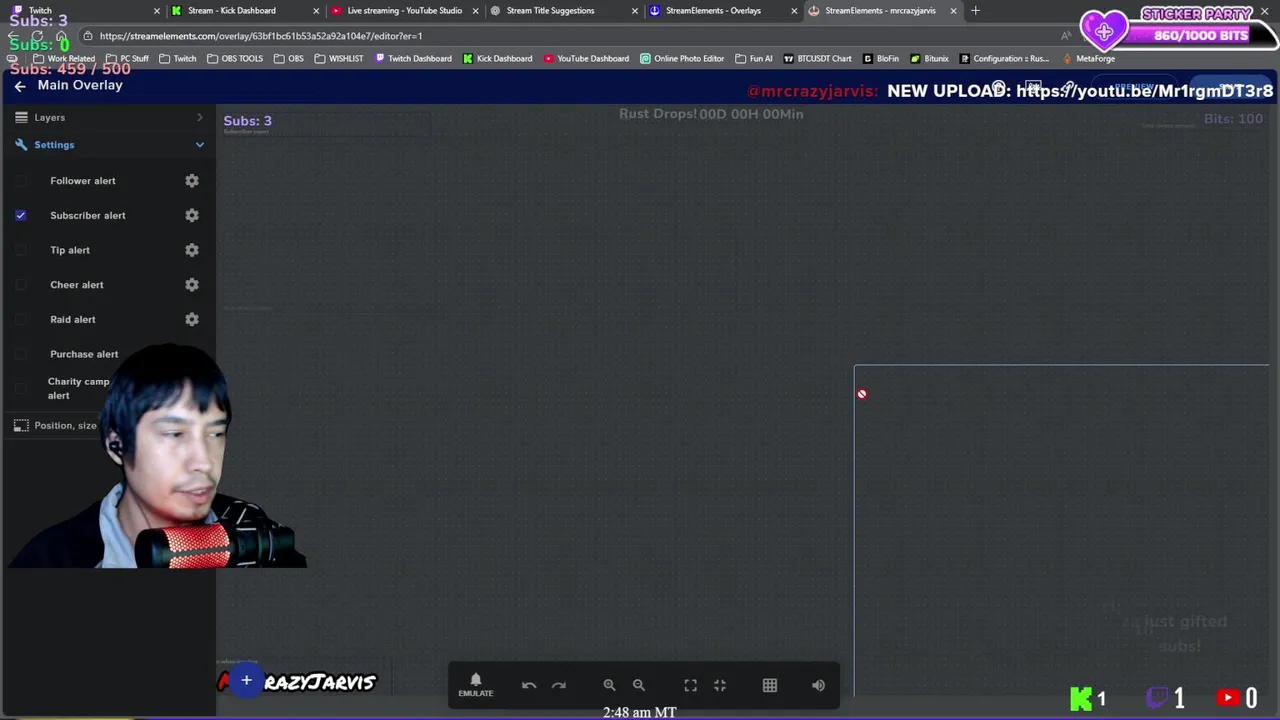The height and width of the screenshot is (720, 1280).
Task: Open the Fun AI bookmarks folder
Action: [x=754, y=58]
